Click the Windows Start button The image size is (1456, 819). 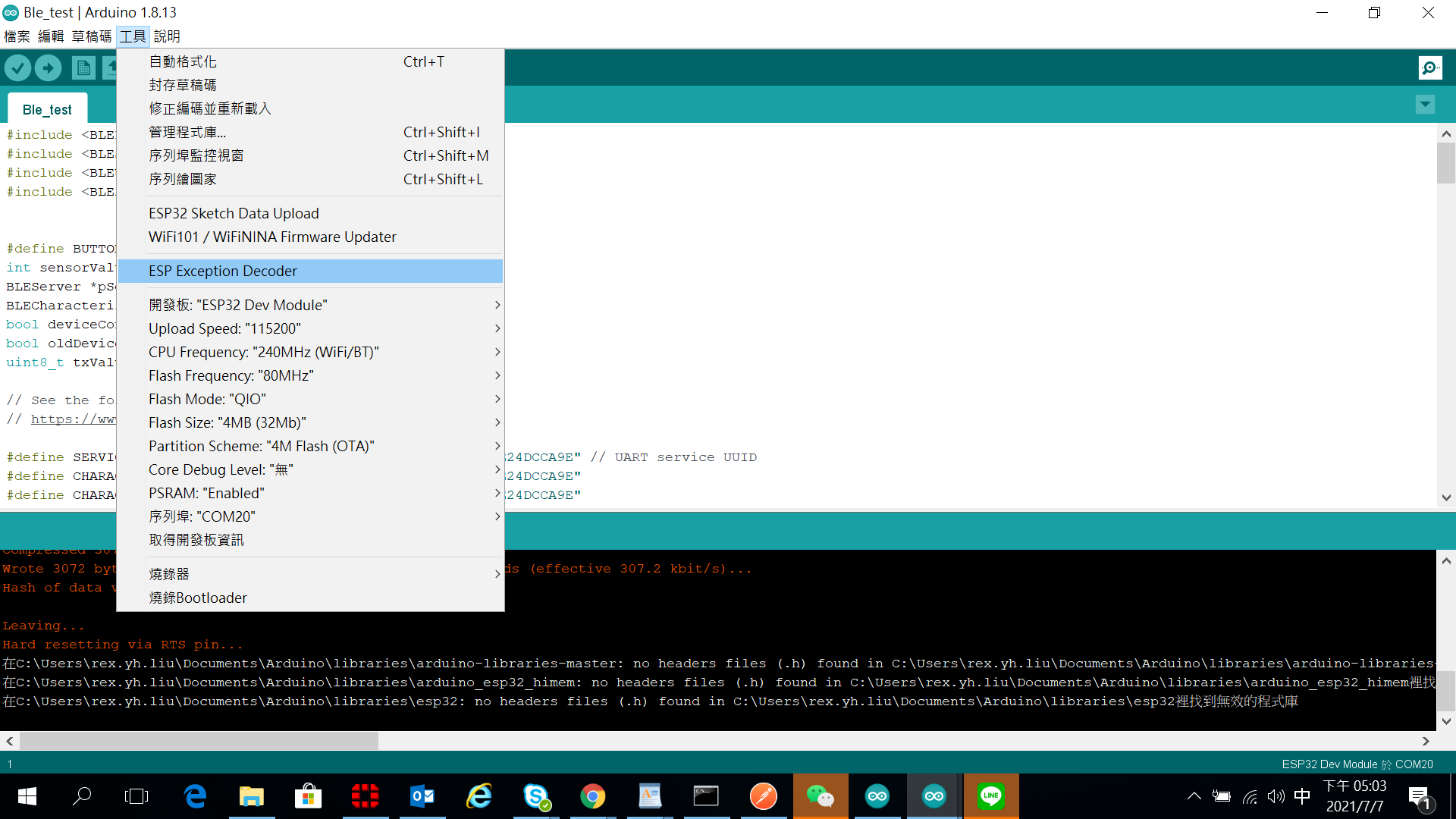click(x=26, y=796)
